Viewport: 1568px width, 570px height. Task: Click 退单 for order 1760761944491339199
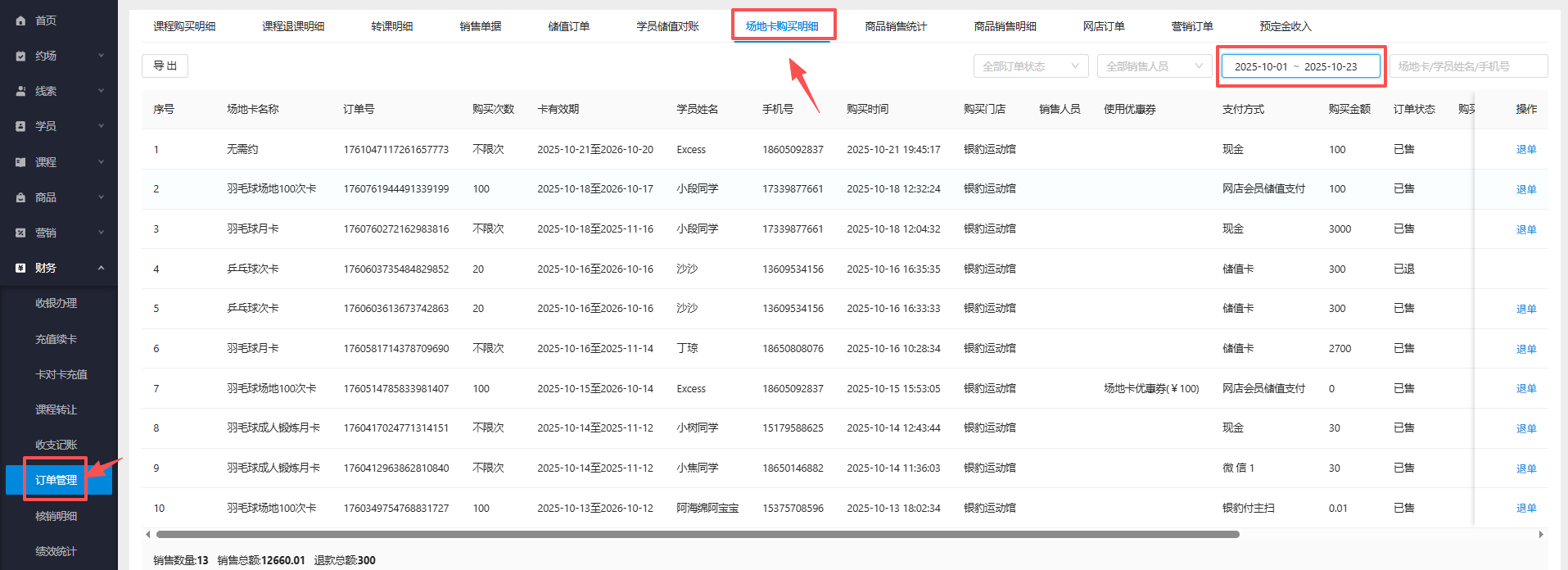1526,189
